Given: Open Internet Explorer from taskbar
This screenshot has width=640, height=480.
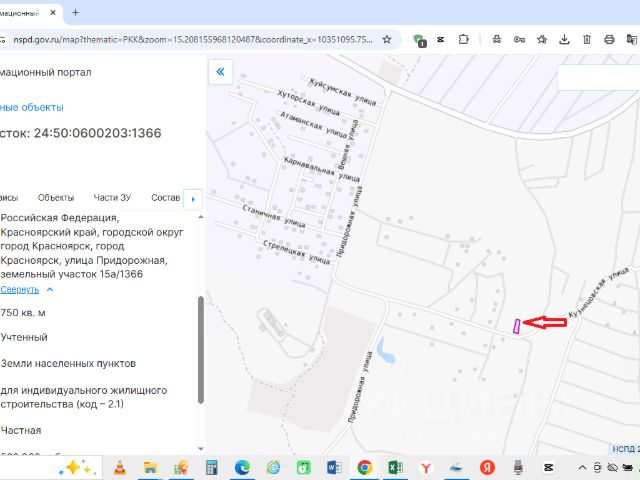Looking at the screenshot, I should coord(273,467).
